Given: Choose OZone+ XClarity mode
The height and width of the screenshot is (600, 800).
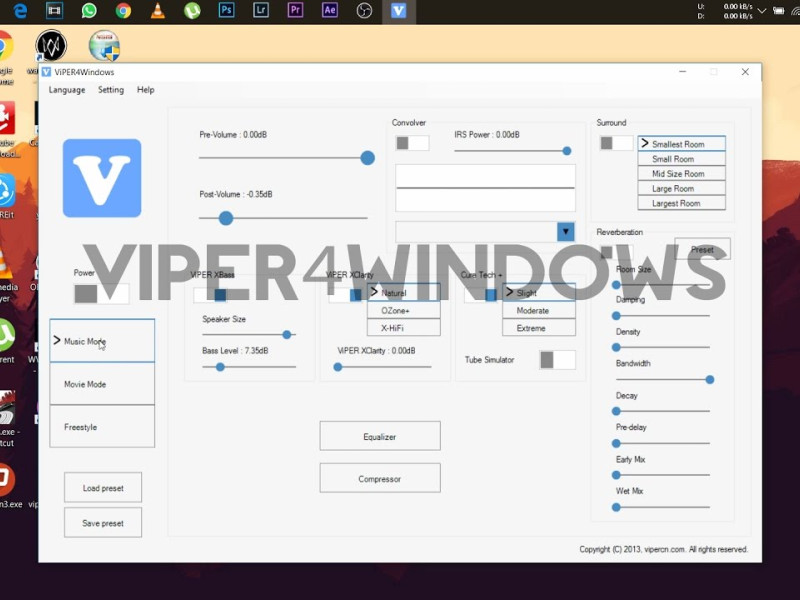Looking at the screenshot, I should [x=404, y=311].
